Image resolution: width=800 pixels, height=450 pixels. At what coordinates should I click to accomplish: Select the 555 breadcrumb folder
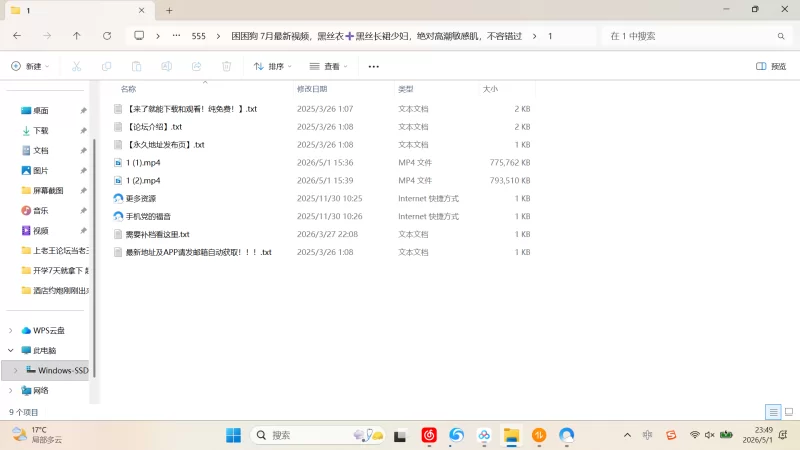[x=198, y=36]
